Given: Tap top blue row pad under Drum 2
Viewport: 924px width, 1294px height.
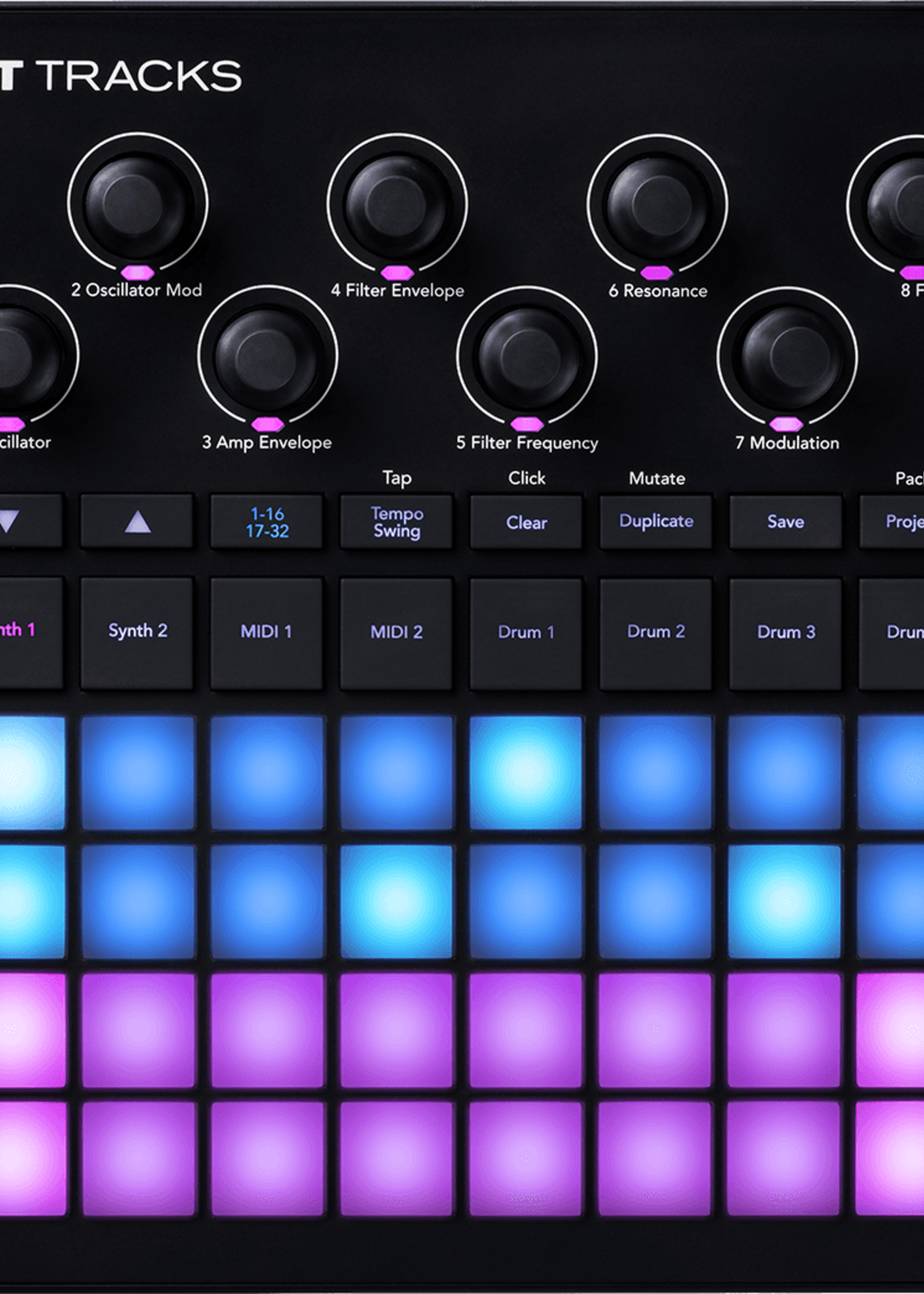Looking at the screenshot, I should point(656,773).
